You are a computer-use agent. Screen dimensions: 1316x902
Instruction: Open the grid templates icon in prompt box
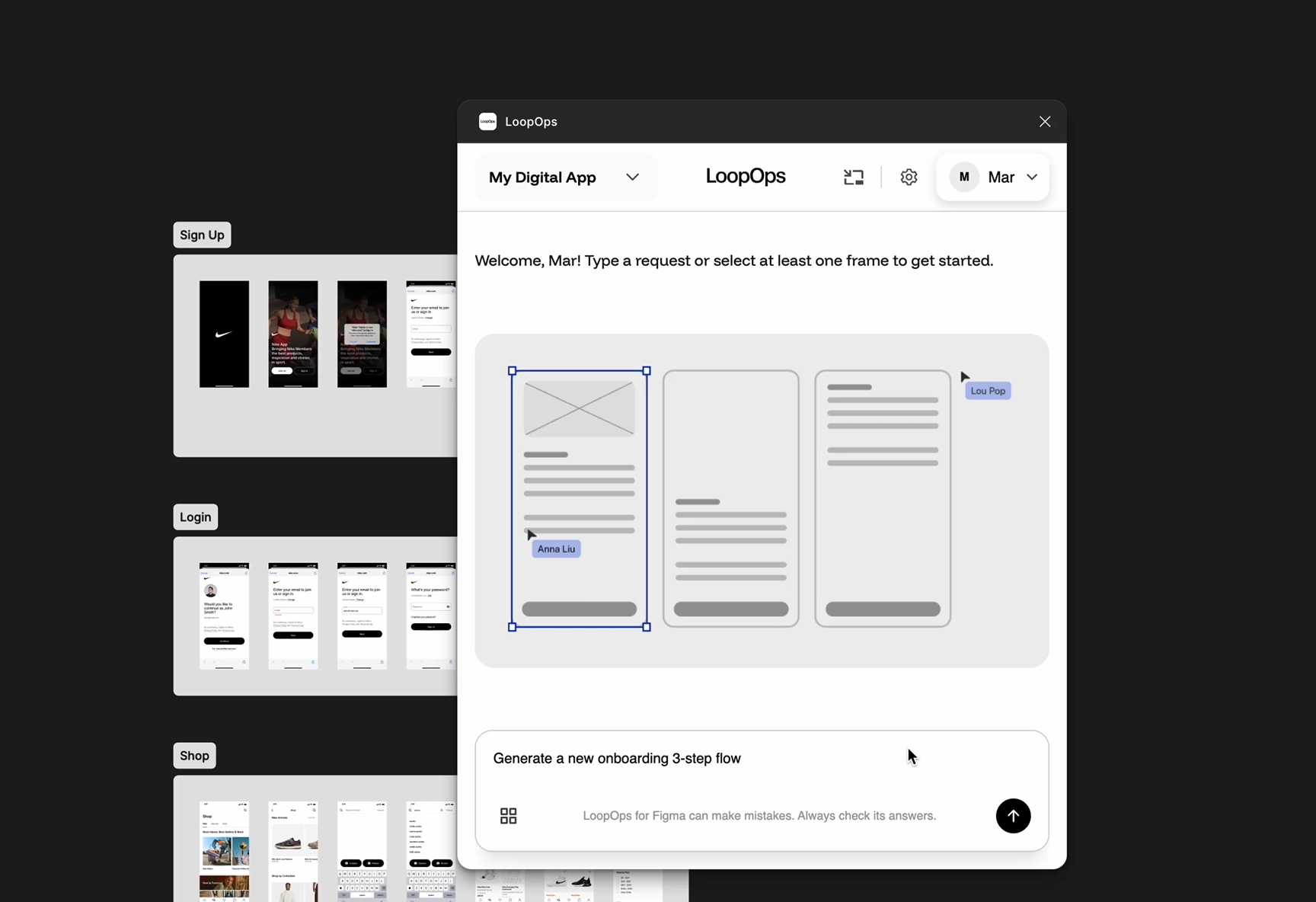[508, 816]
